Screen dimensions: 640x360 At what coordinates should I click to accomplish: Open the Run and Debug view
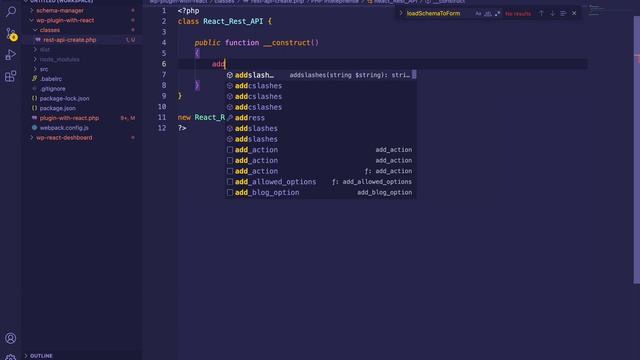pyautogui.click(x=11, y=55)
